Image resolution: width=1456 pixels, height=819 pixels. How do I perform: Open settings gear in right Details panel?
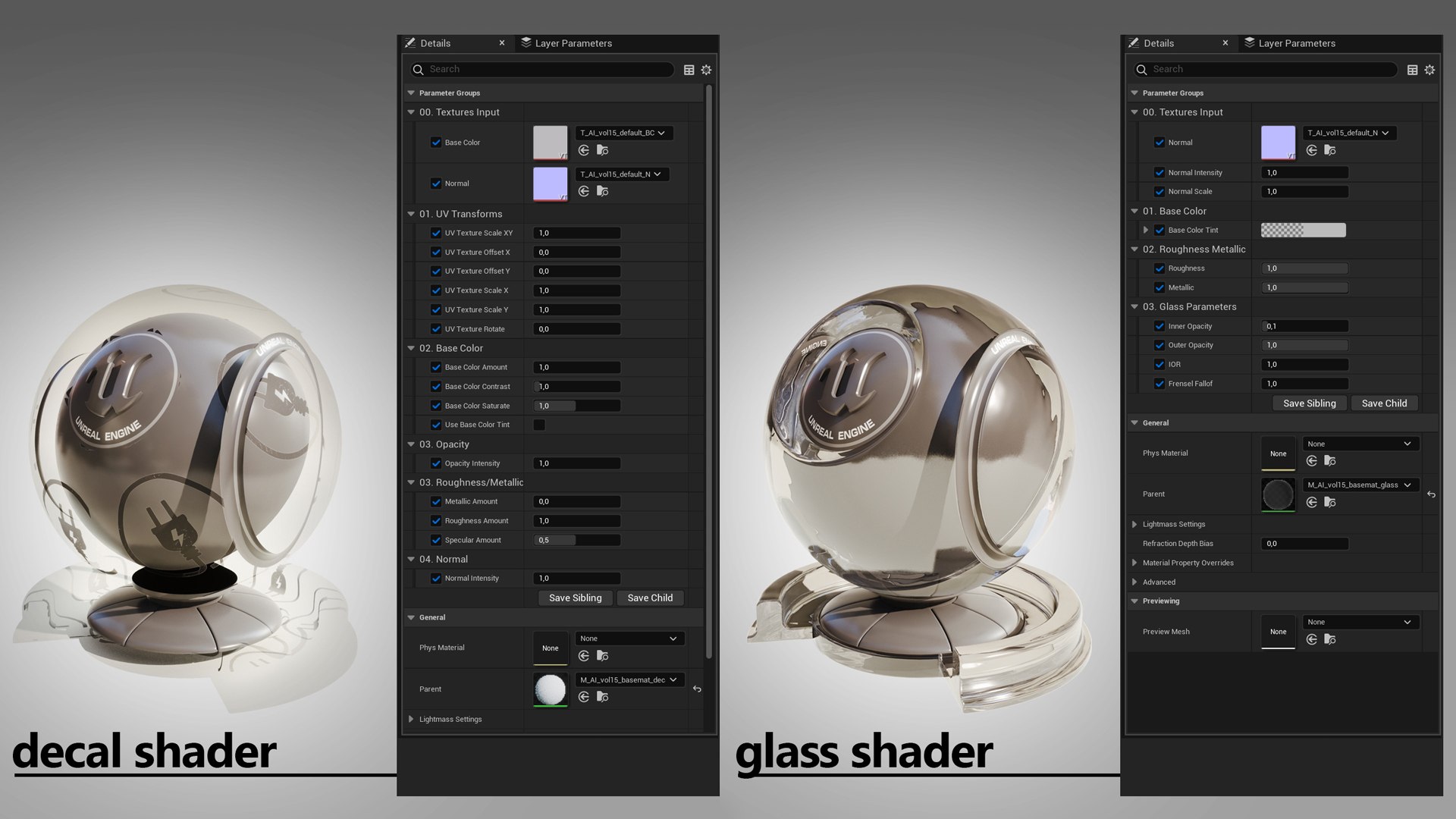[x=1429, y=70]
